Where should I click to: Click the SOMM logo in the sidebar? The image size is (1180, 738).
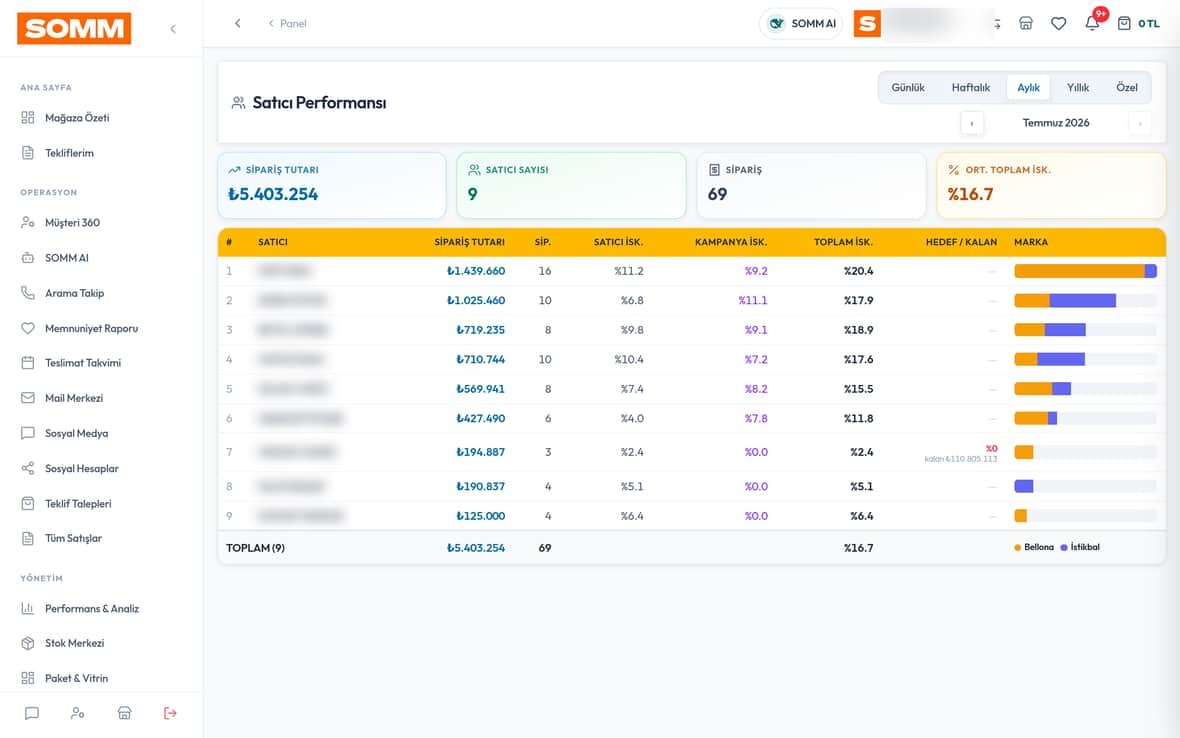(74, 29)
